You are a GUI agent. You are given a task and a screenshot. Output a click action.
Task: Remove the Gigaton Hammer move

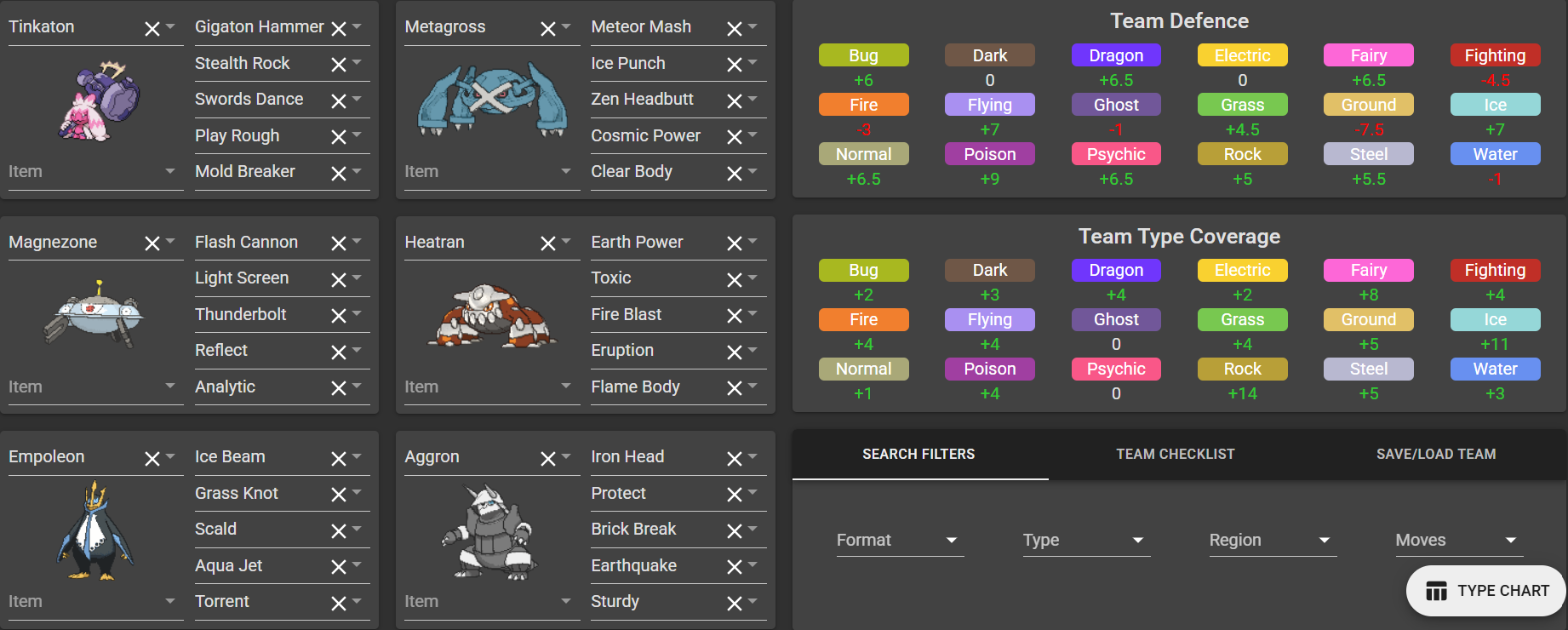pos(339,29)
